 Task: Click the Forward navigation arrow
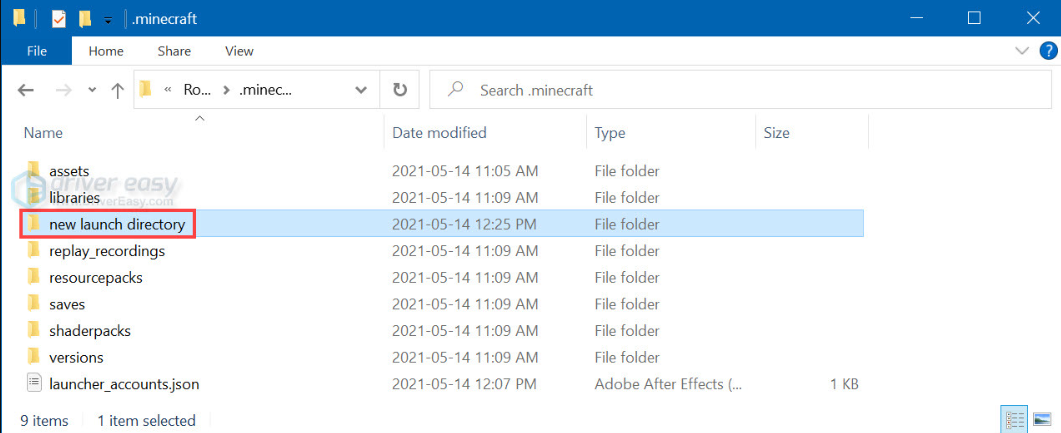pyautogui.click(x=64, y=90)
